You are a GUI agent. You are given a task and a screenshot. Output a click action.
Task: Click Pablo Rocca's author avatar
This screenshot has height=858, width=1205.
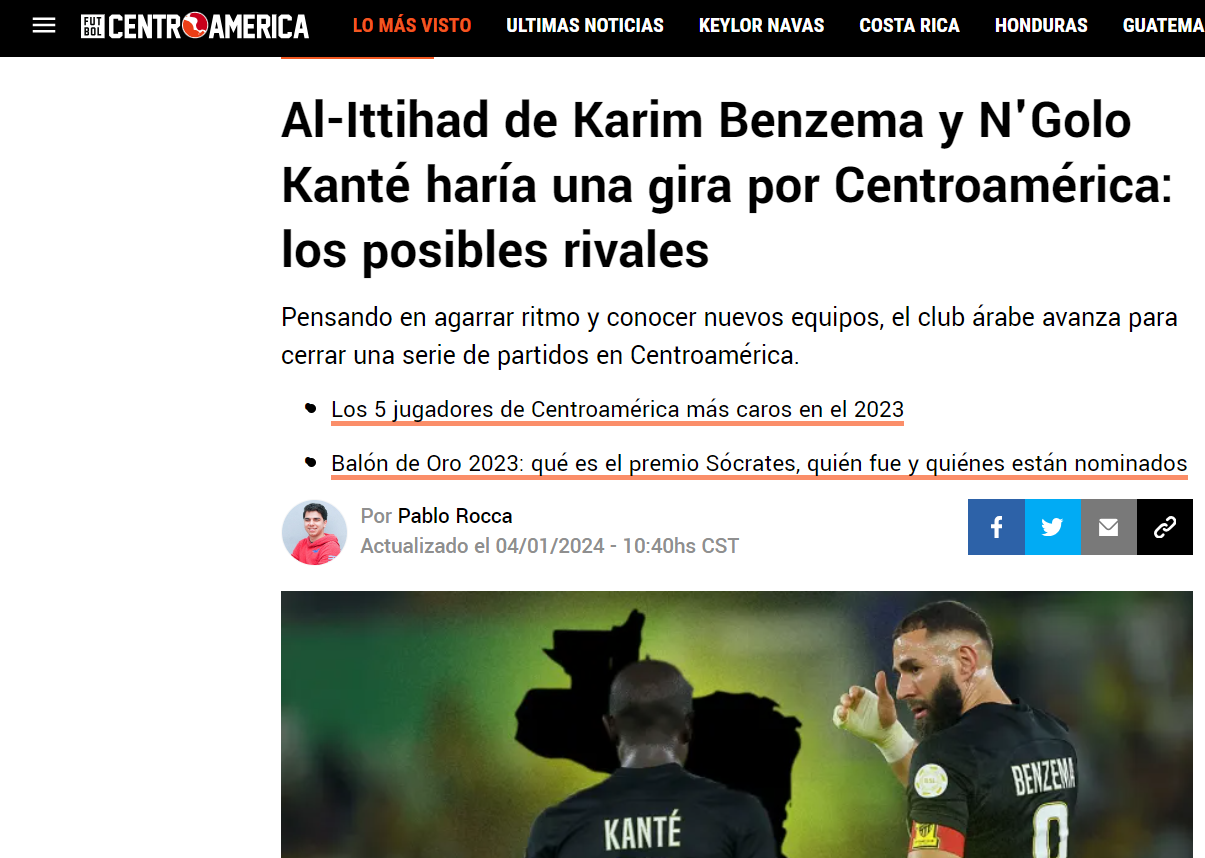pyautogui.click(x=314, y=533)
